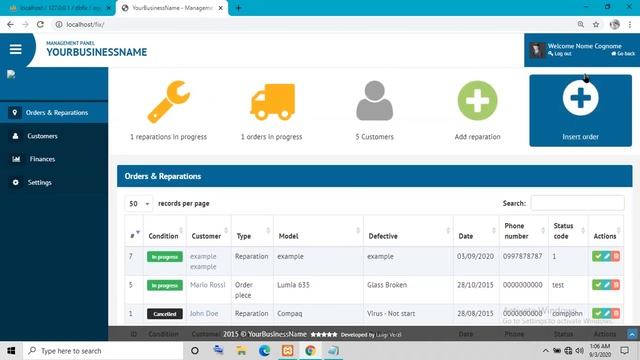Toggle the hamburger sidebar menu
Screen dimensions: 640x360
pyautogui.click(x=16, y=49)
